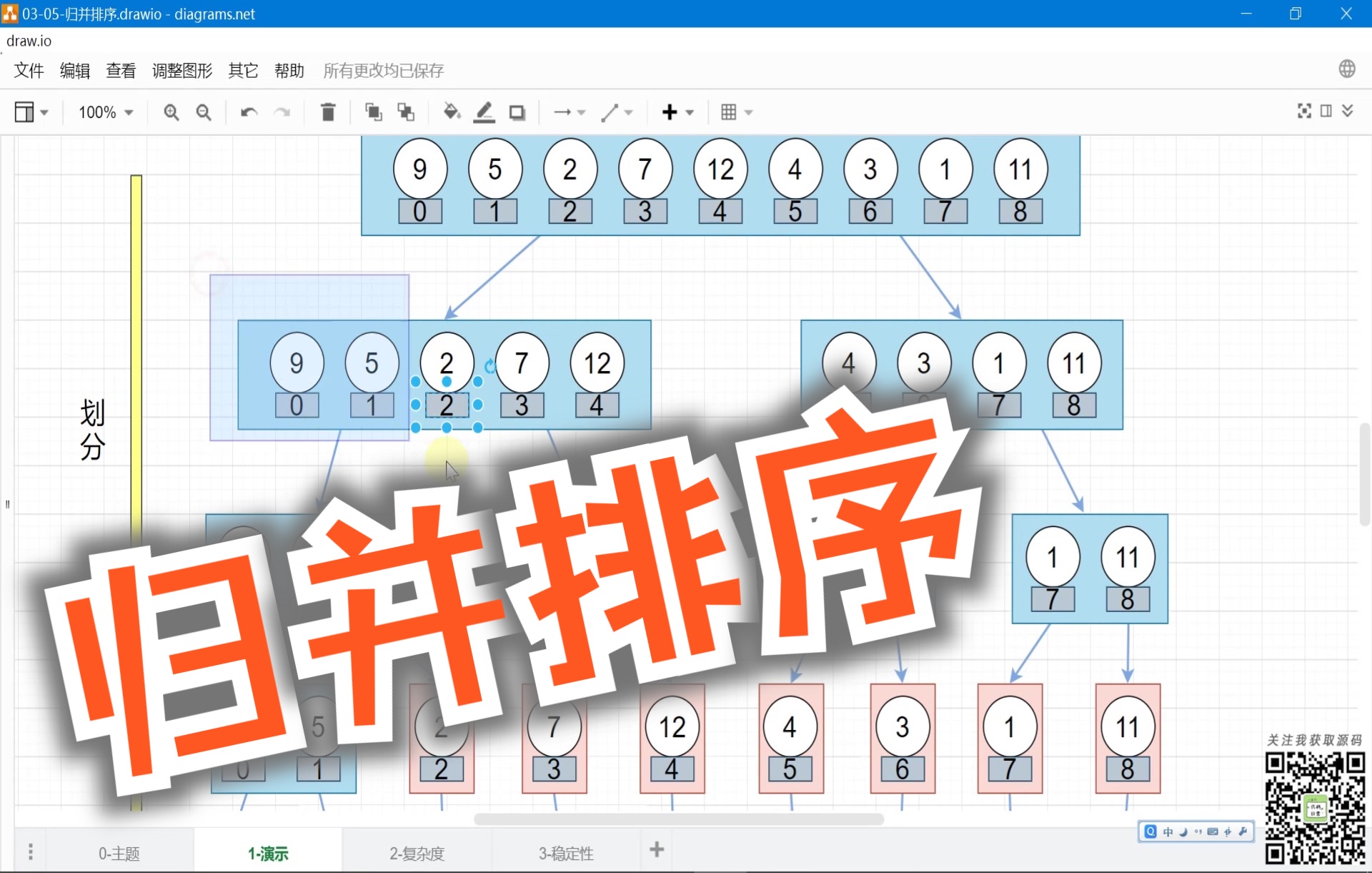The width and height of the screenshot is (1372, 873).
Task: Click the vertical scrollbar at right edge
Action: pyautogui.click(x=1364, y=474)
